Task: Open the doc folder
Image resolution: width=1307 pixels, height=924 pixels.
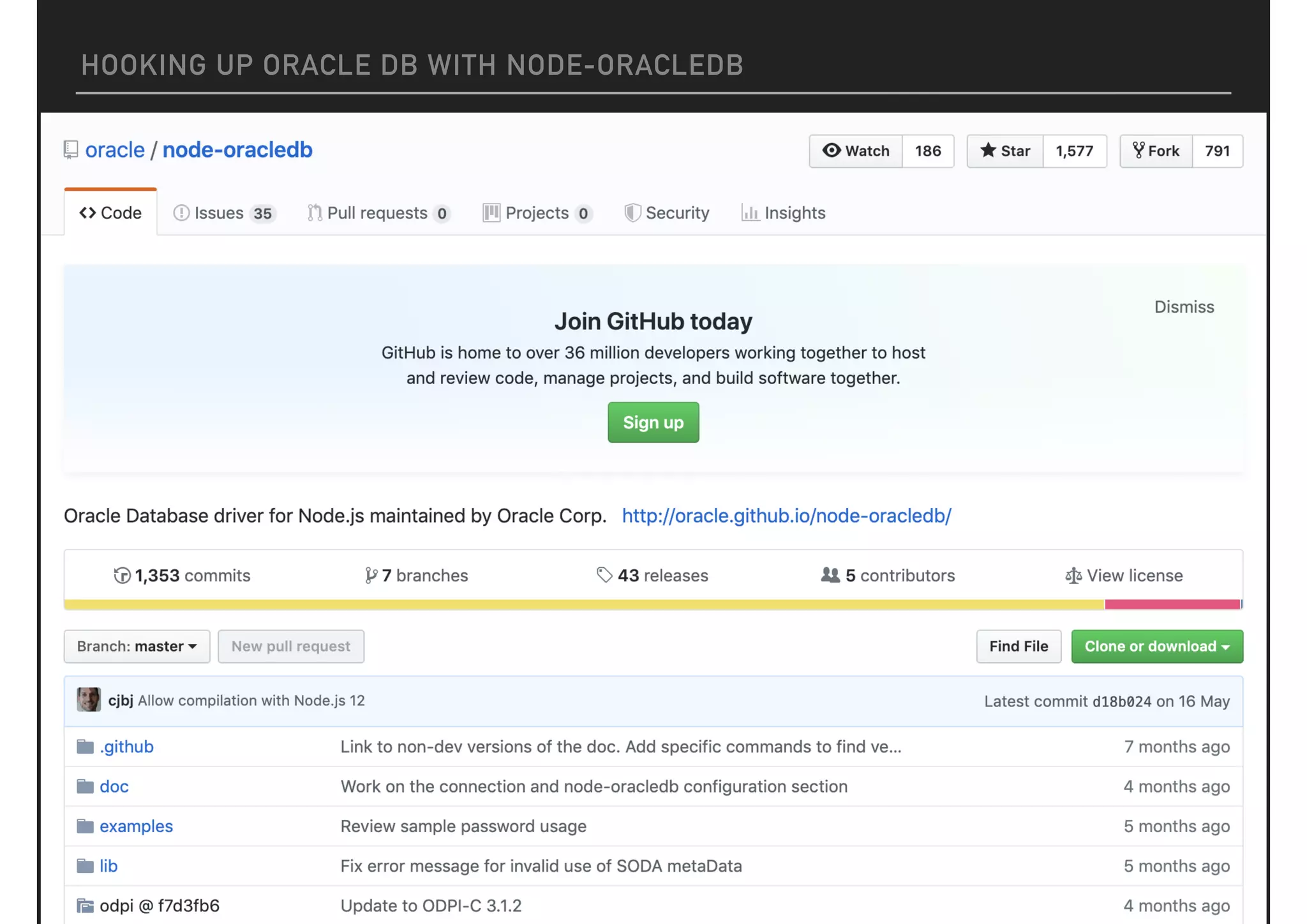Action: coord(114,786)
